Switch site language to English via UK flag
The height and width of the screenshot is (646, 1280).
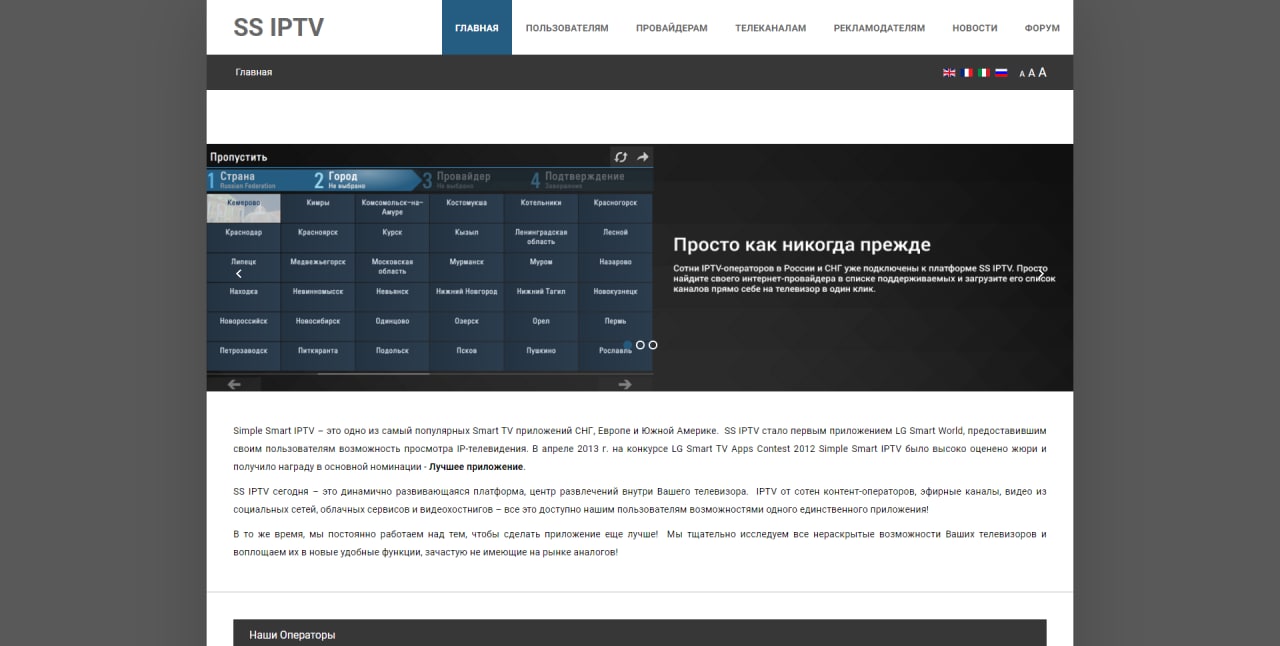tap(949, 73)
